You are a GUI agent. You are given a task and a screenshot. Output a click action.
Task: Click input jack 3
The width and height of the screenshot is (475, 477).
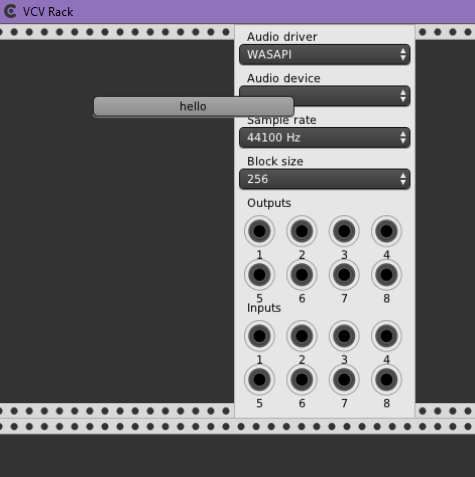344,336
